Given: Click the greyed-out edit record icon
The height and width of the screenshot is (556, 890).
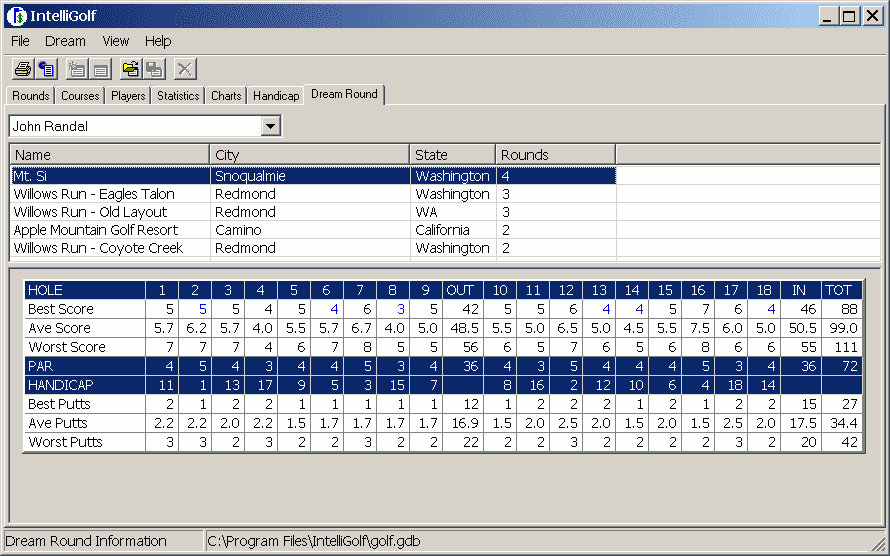Looking at the screenshot, I should tap(100, 69).
